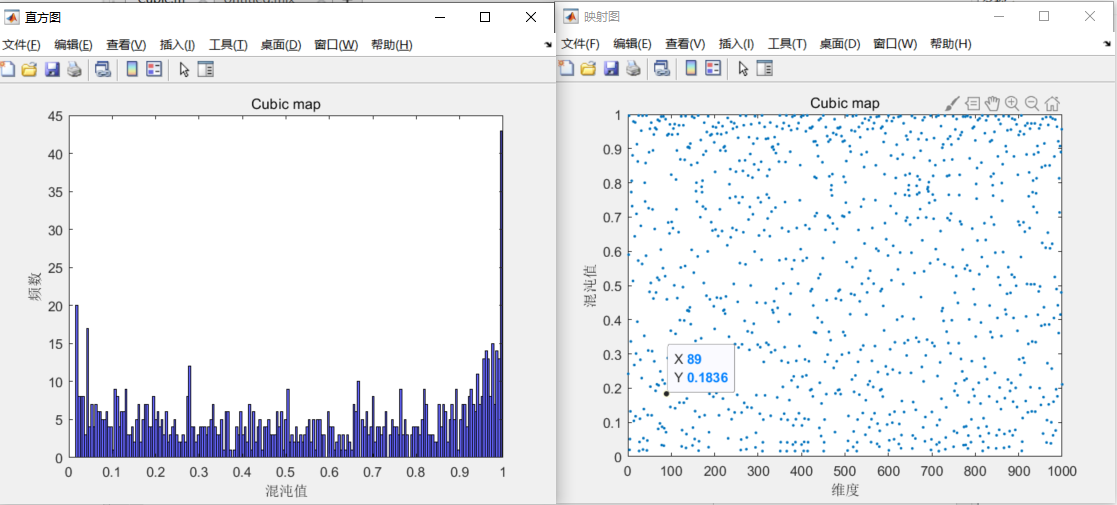Open 帮助(H) menu in 直方图 window
This screenshot has width=1117, height=505.
click(x=392, y=45)
